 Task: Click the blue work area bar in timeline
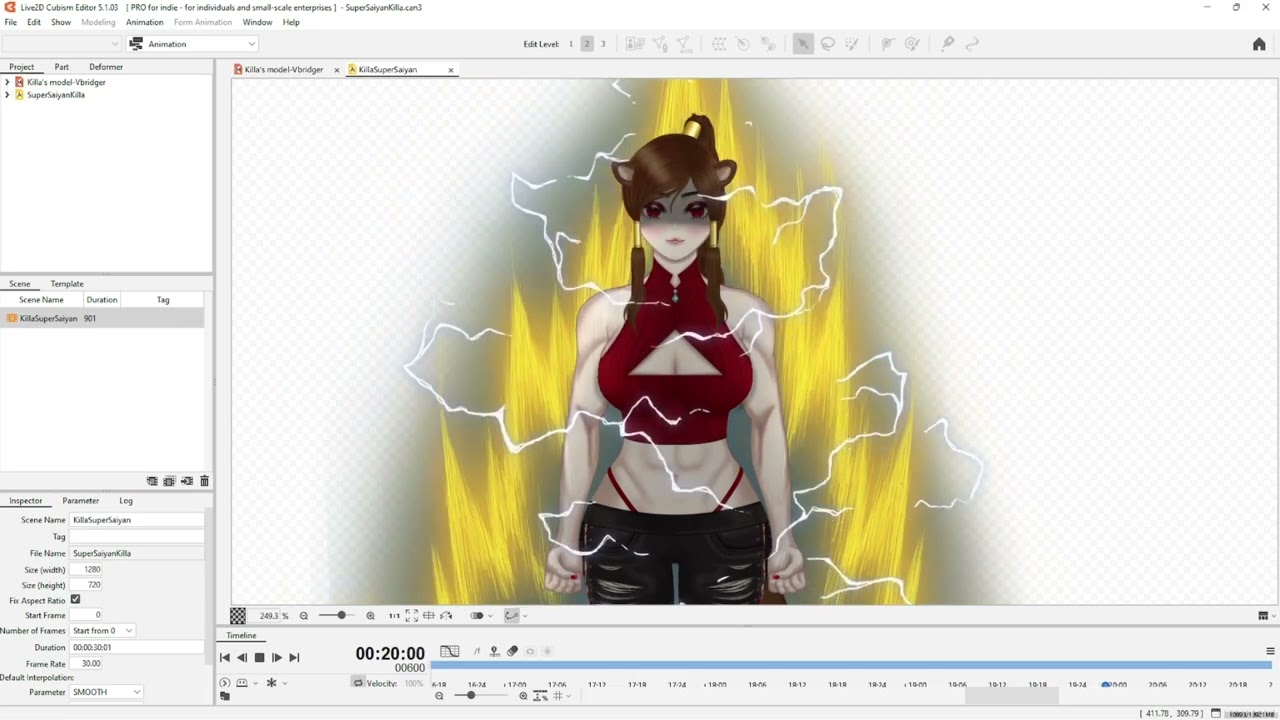[x=851, y=664]
